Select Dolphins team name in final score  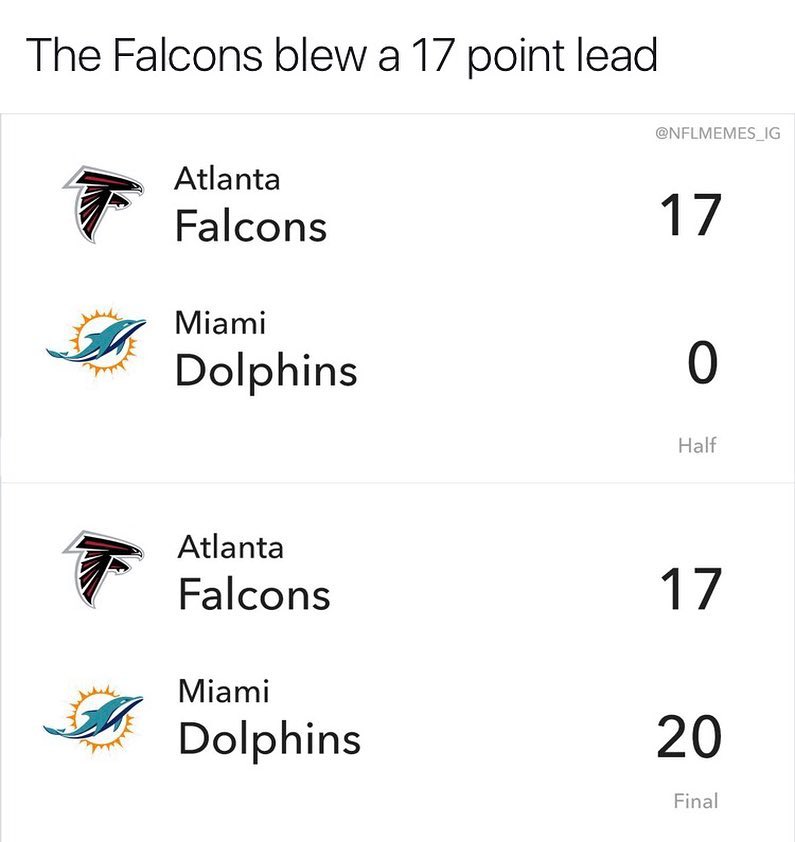click(x=270, y=740)
